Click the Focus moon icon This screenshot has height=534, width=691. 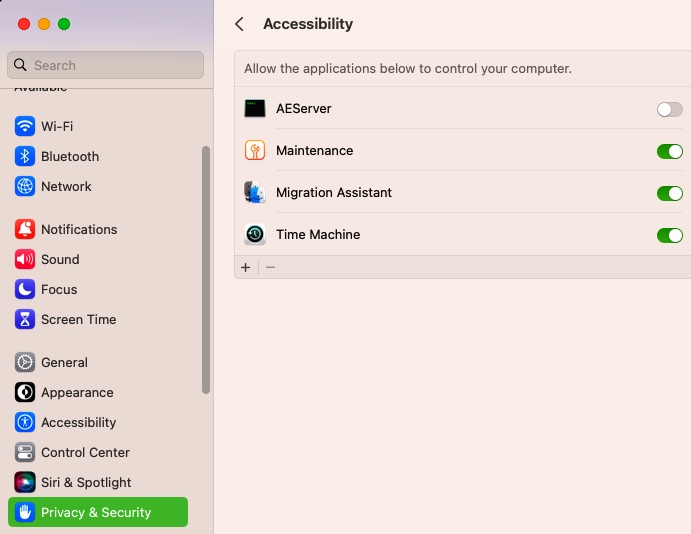25,289
